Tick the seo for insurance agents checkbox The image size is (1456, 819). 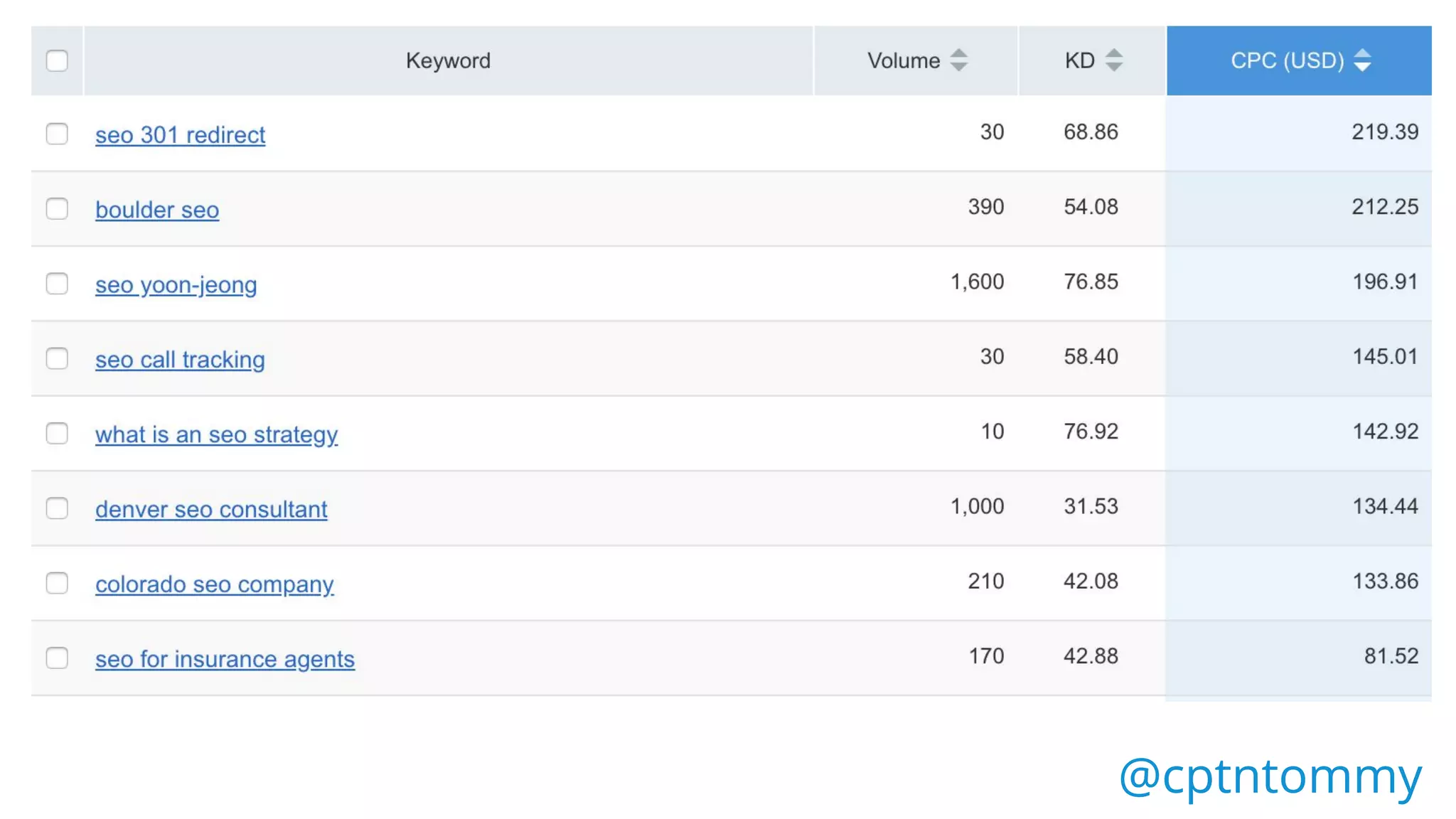tap(57, 658)
